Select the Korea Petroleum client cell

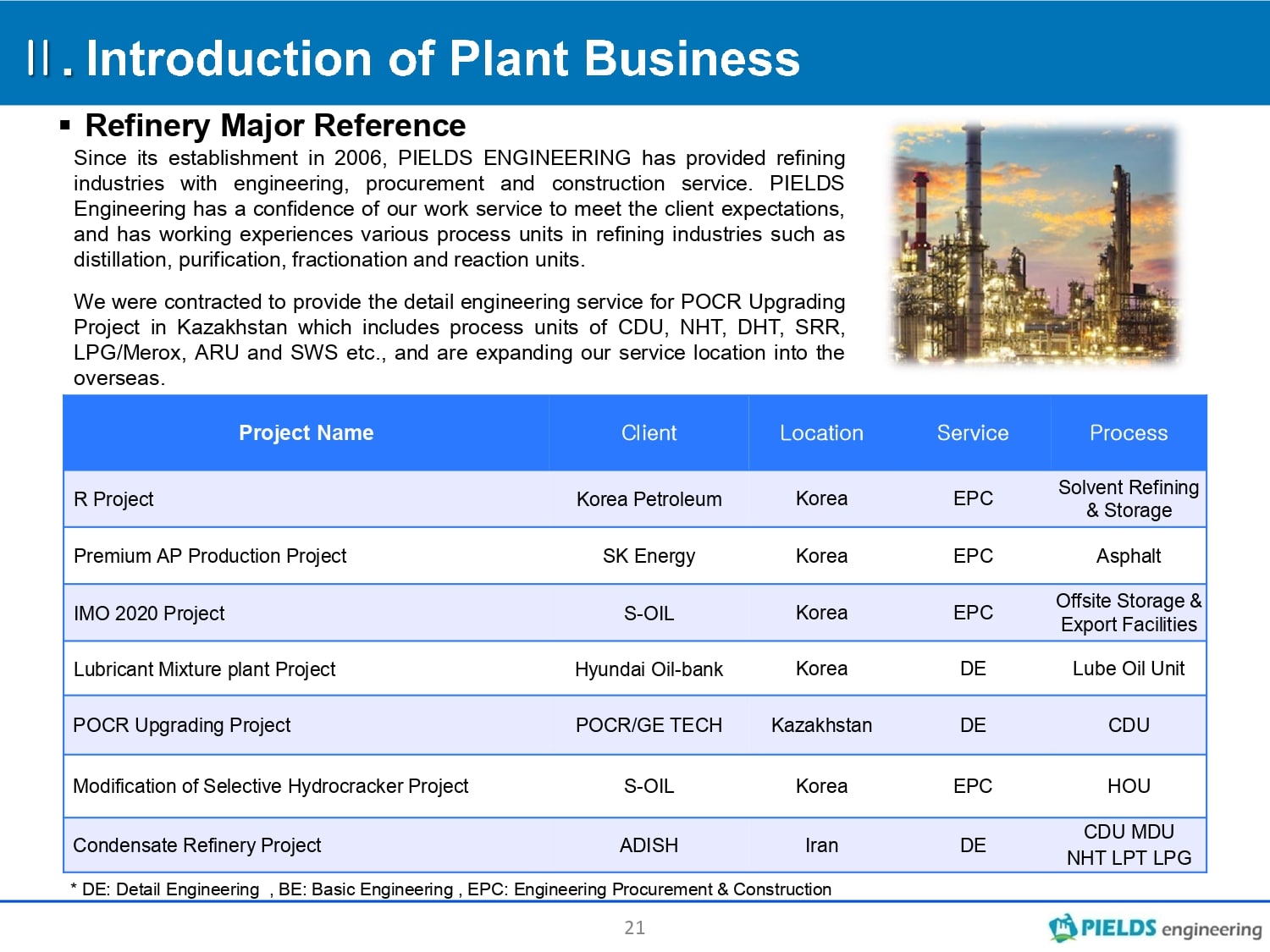(x=649, y=499)
